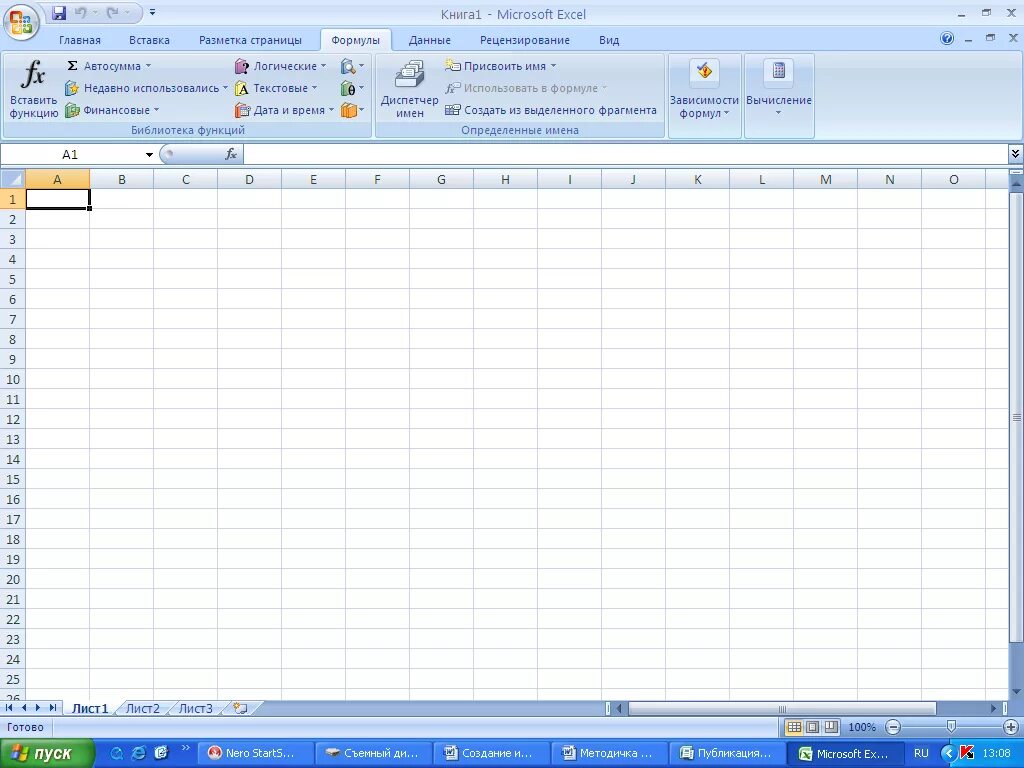
Task: Open the Вставка tab
Action: coord(149,40)
